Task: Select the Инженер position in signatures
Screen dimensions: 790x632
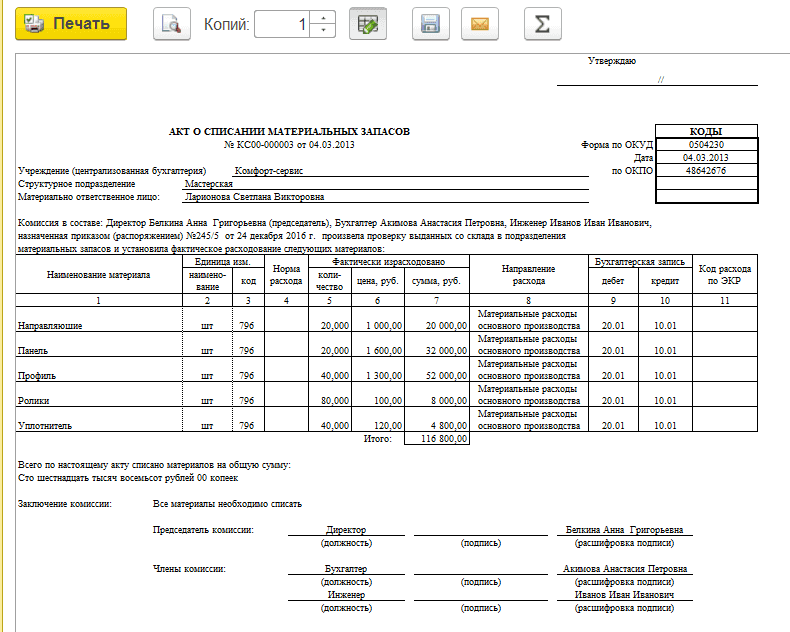Action: [346, 595]
